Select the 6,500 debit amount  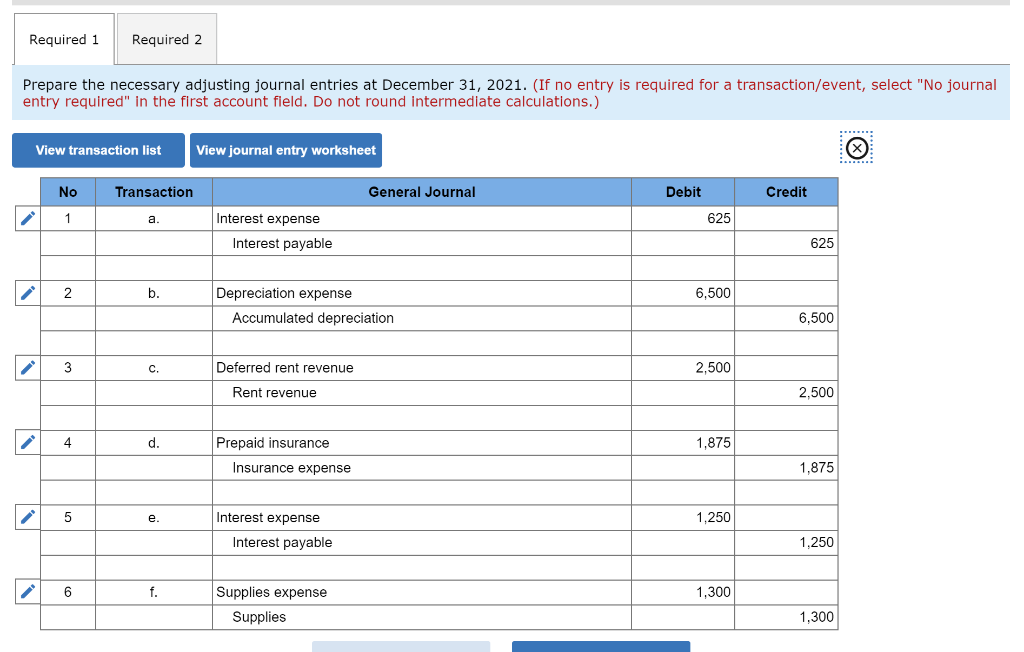pos(683,293)
